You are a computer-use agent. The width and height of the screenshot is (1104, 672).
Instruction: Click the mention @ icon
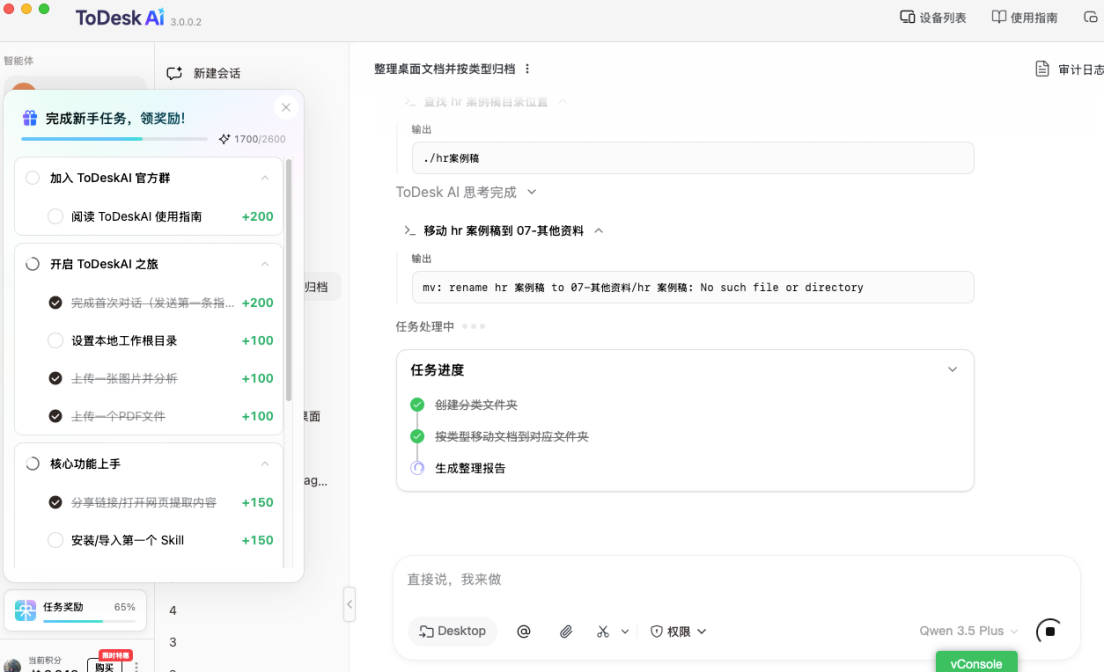pos(523,631)
